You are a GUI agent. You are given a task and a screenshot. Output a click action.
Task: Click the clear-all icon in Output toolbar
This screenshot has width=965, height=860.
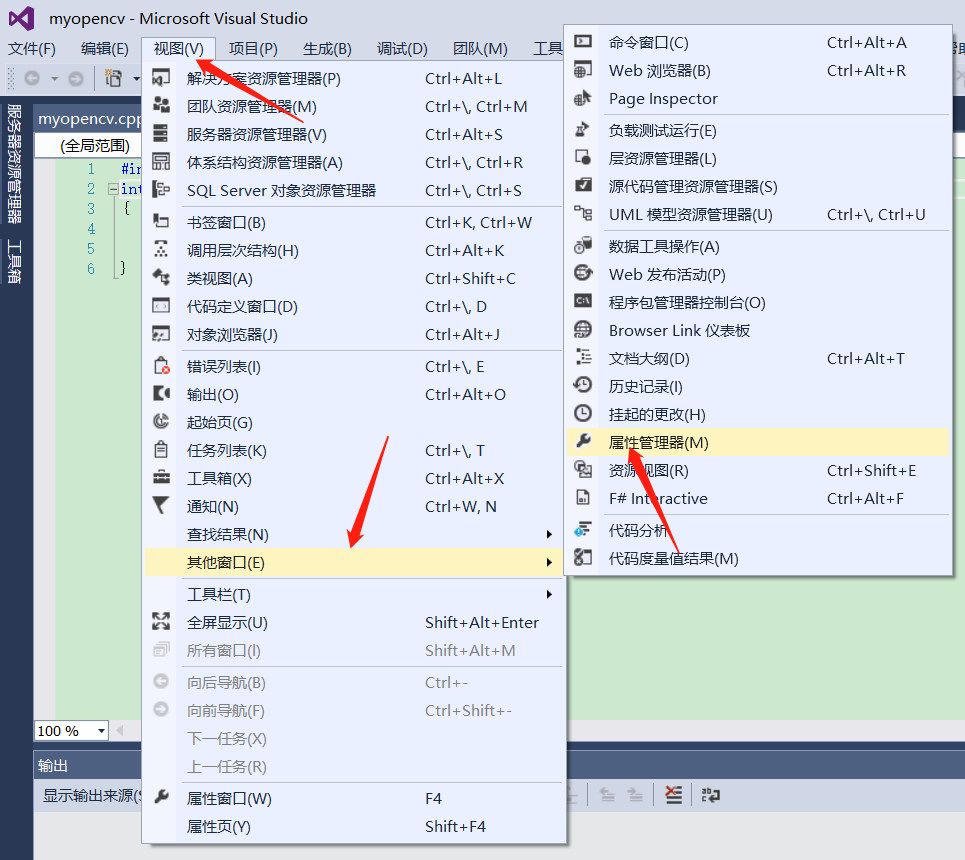tap(673, 795)
